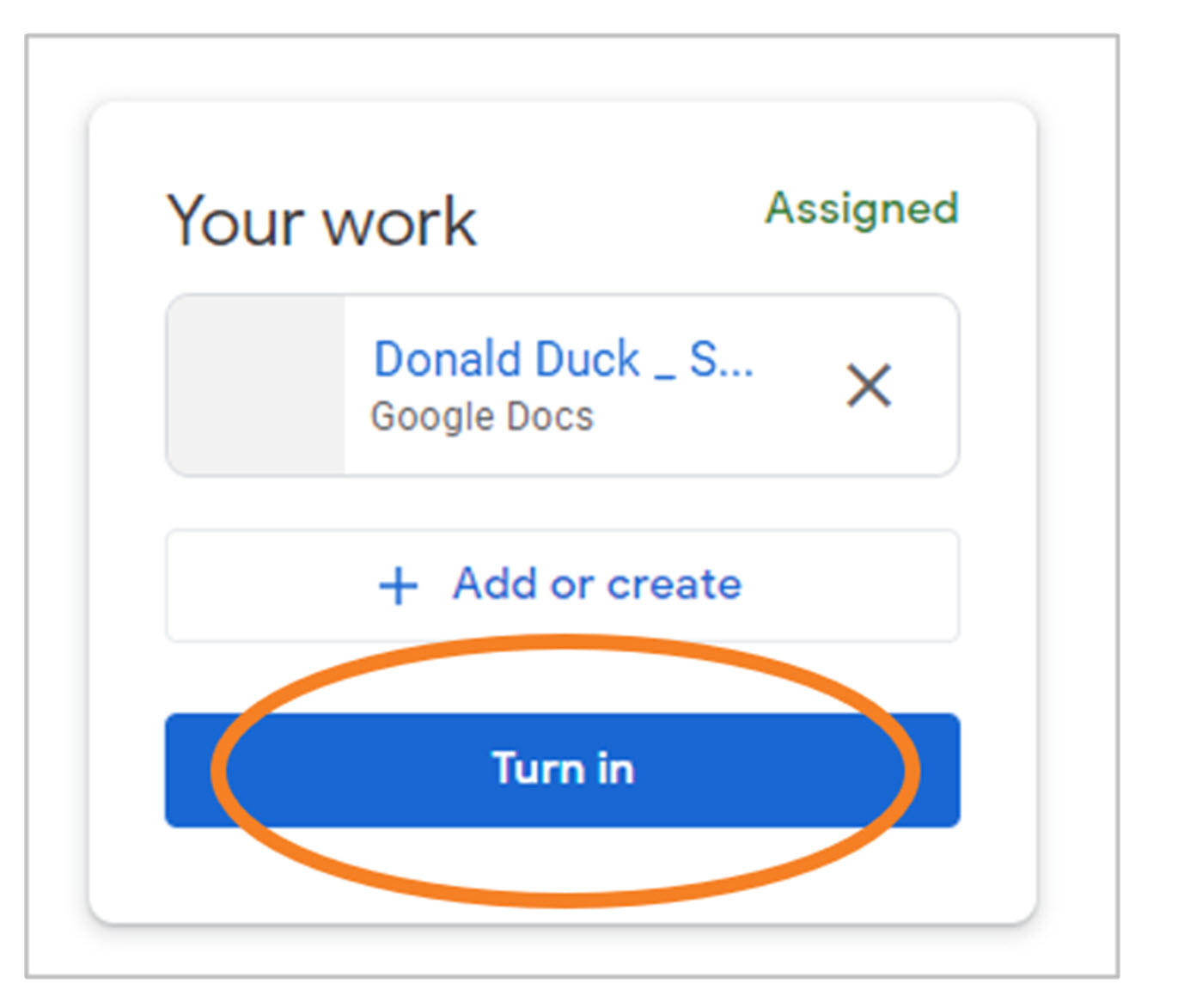This screenshot has height=1008, width=1178.
Task: Click the Turn in button
Action: coord(563,770)
